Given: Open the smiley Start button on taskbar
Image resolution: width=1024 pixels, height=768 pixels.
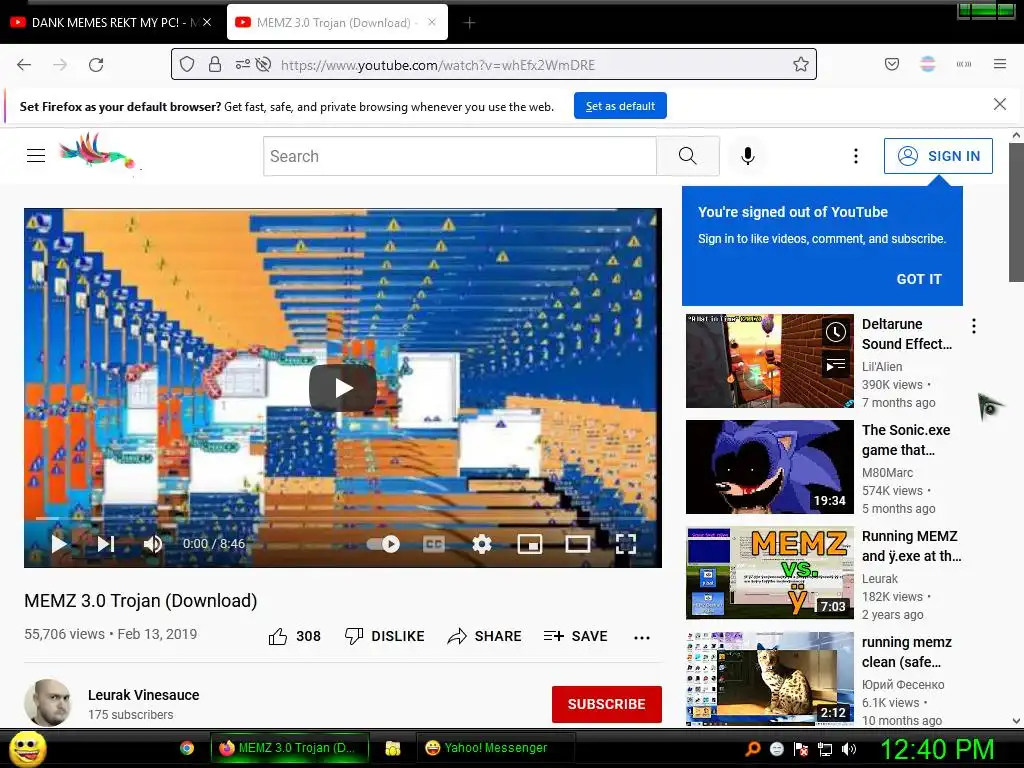Looking at the screenshot, I should pyautogui.click(x=28, y=748).
